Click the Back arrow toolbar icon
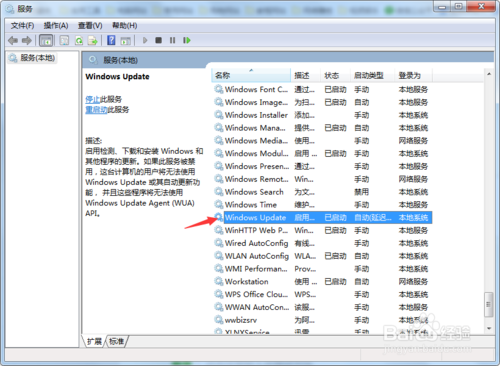 pos(13,40)
